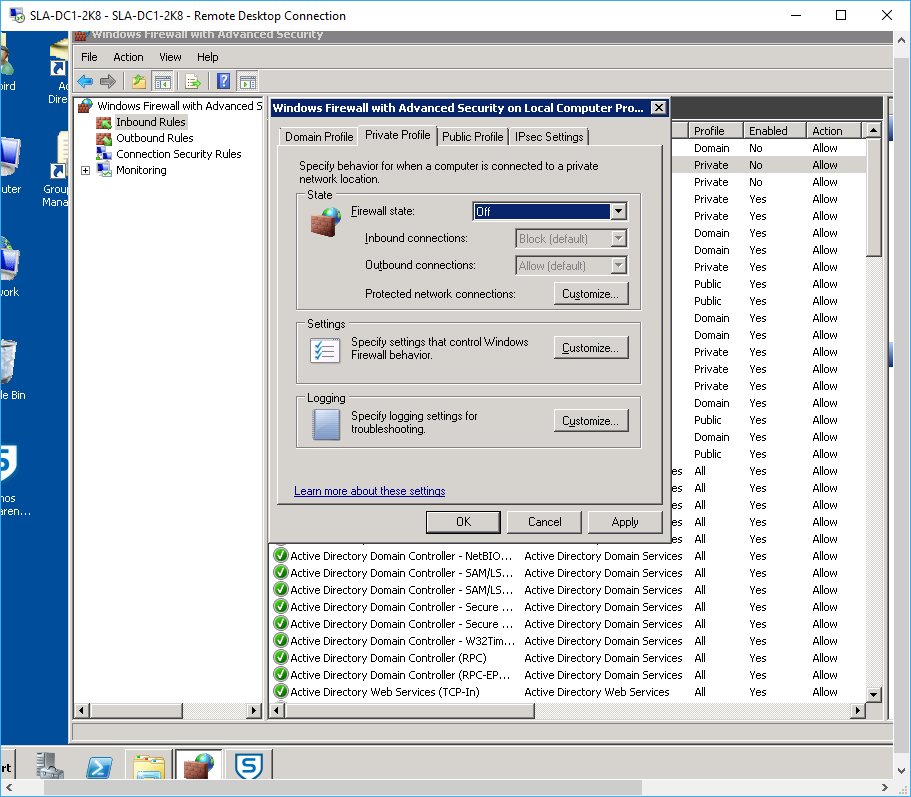Sort by the Action column header
This screenshot has width=911, height=797.
click(x=833, y=131)
